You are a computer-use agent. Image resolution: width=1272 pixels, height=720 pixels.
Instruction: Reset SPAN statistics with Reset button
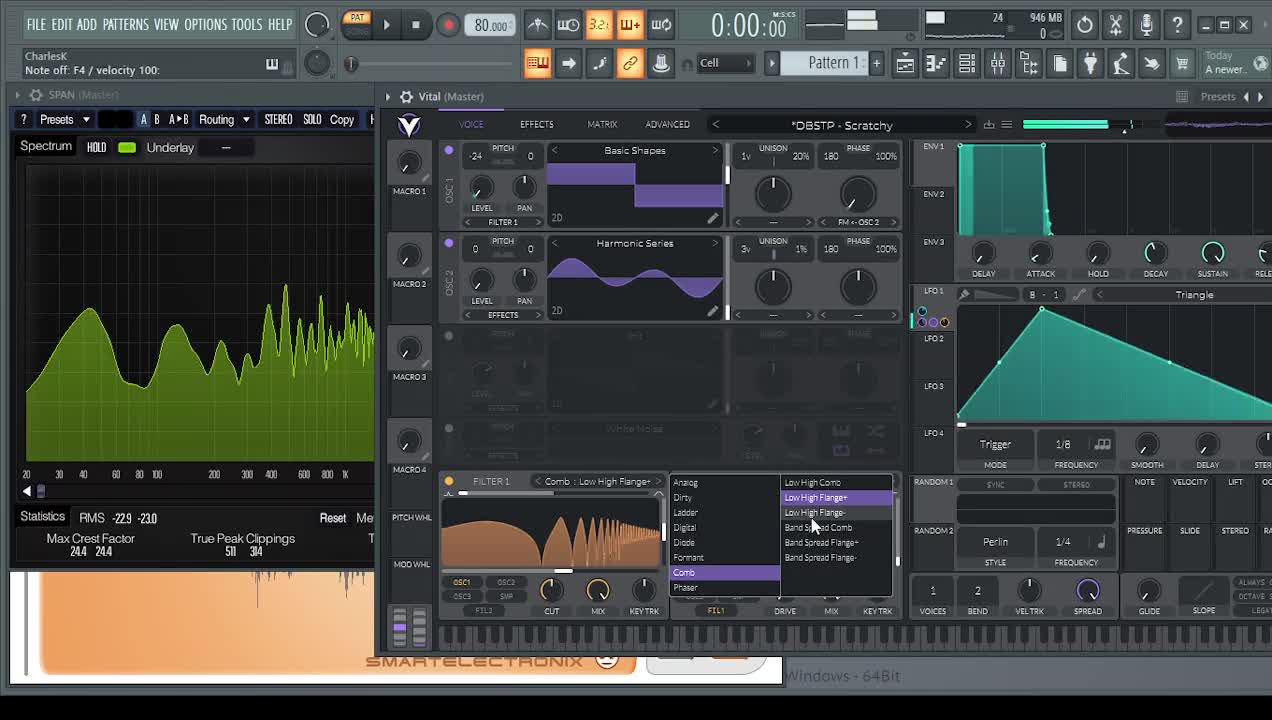[333, 518]
